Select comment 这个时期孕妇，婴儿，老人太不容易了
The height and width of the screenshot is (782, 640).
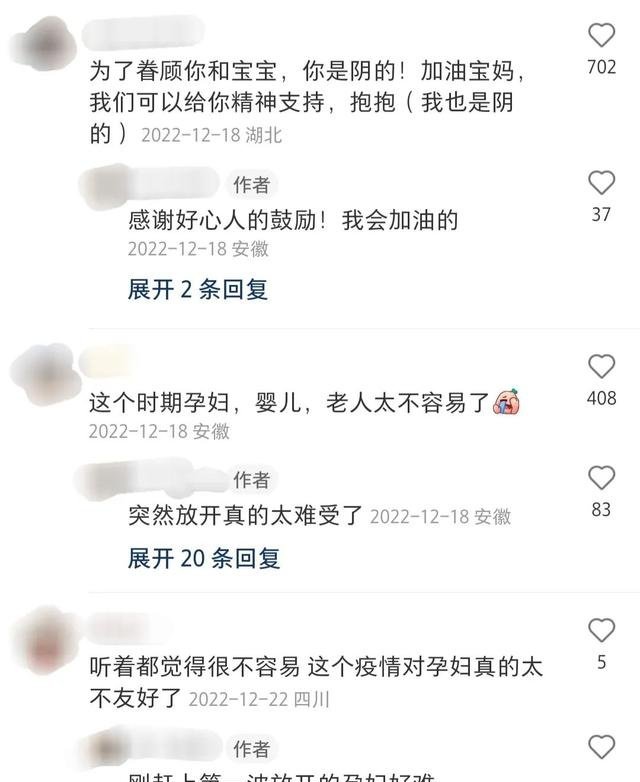[x=289, y=403]
